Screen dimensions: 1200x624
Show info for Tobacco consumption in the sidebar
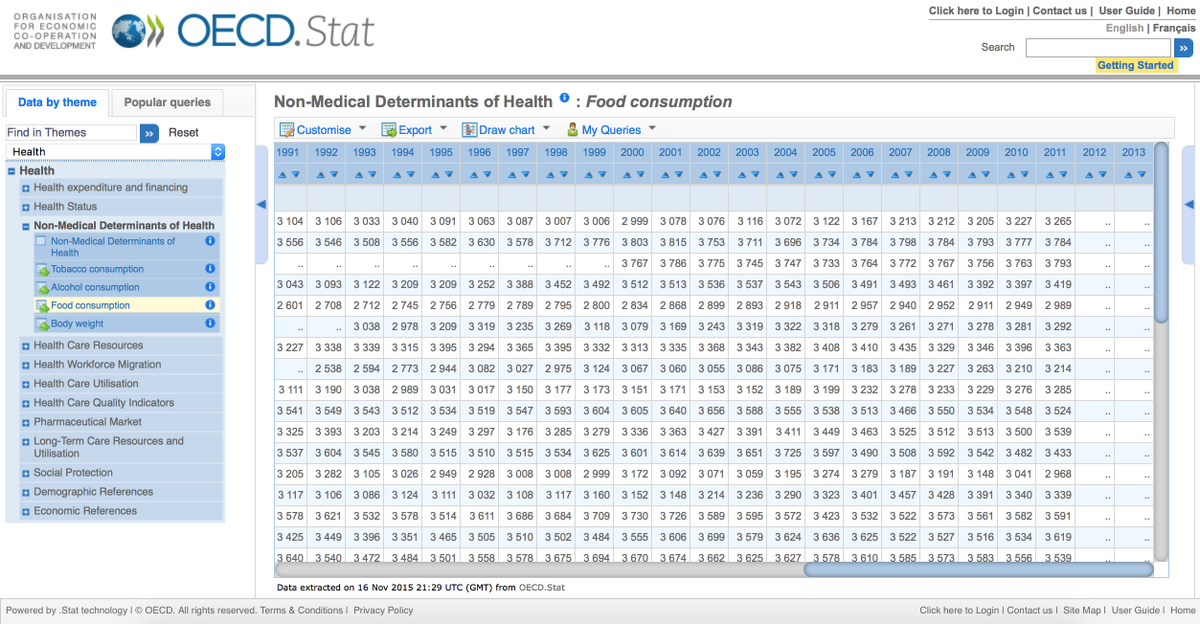[210, 269]
